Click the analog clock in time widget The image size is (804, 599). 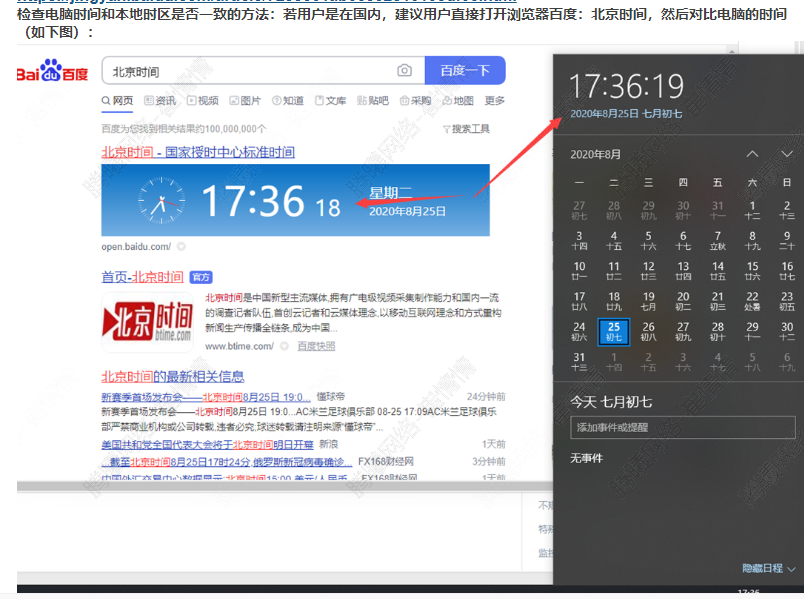click(159, 200)
